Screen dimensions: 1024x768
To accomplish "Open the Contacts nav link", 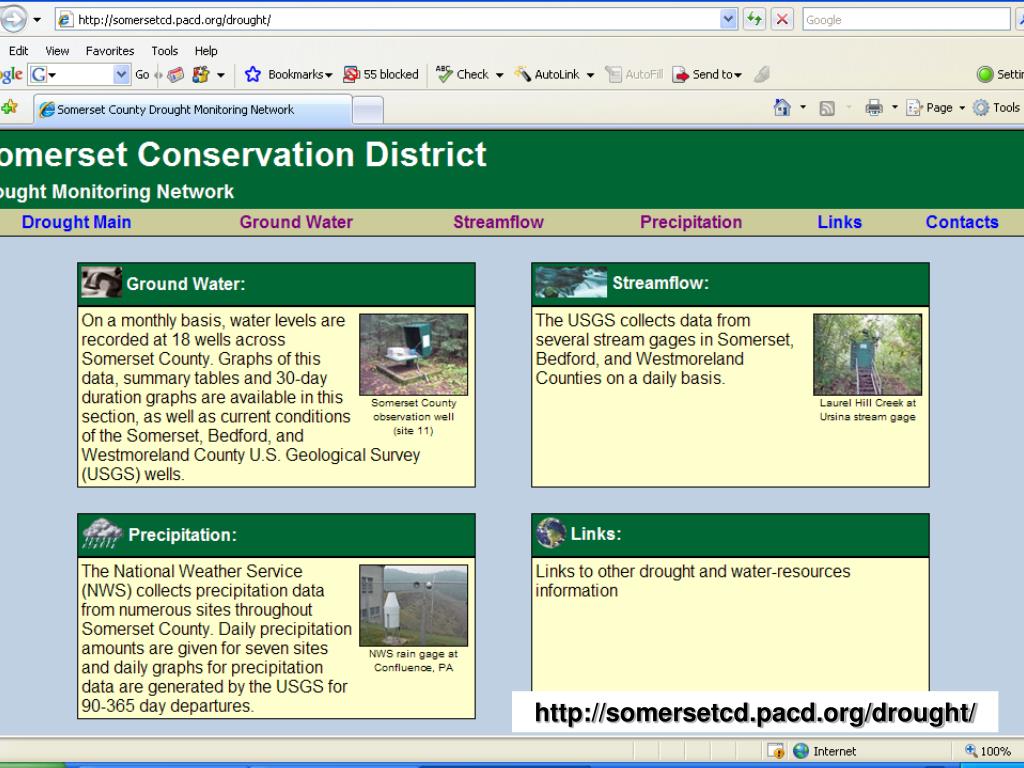I will point(962,222).
